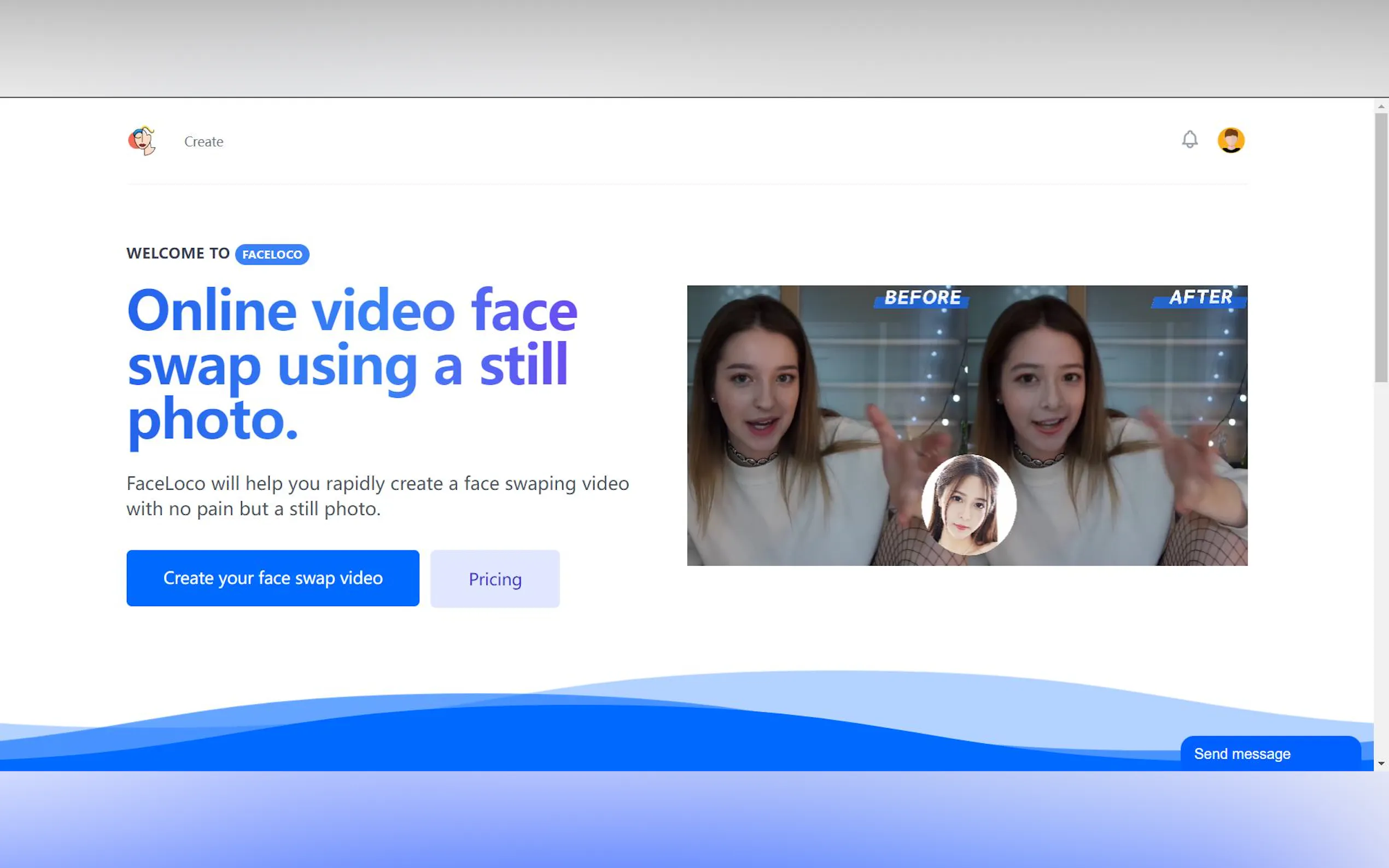This screenshot has height=868, width=1389.
Task: Open the Create nav item
Action: pyautogui.click(x=203, y=142)
